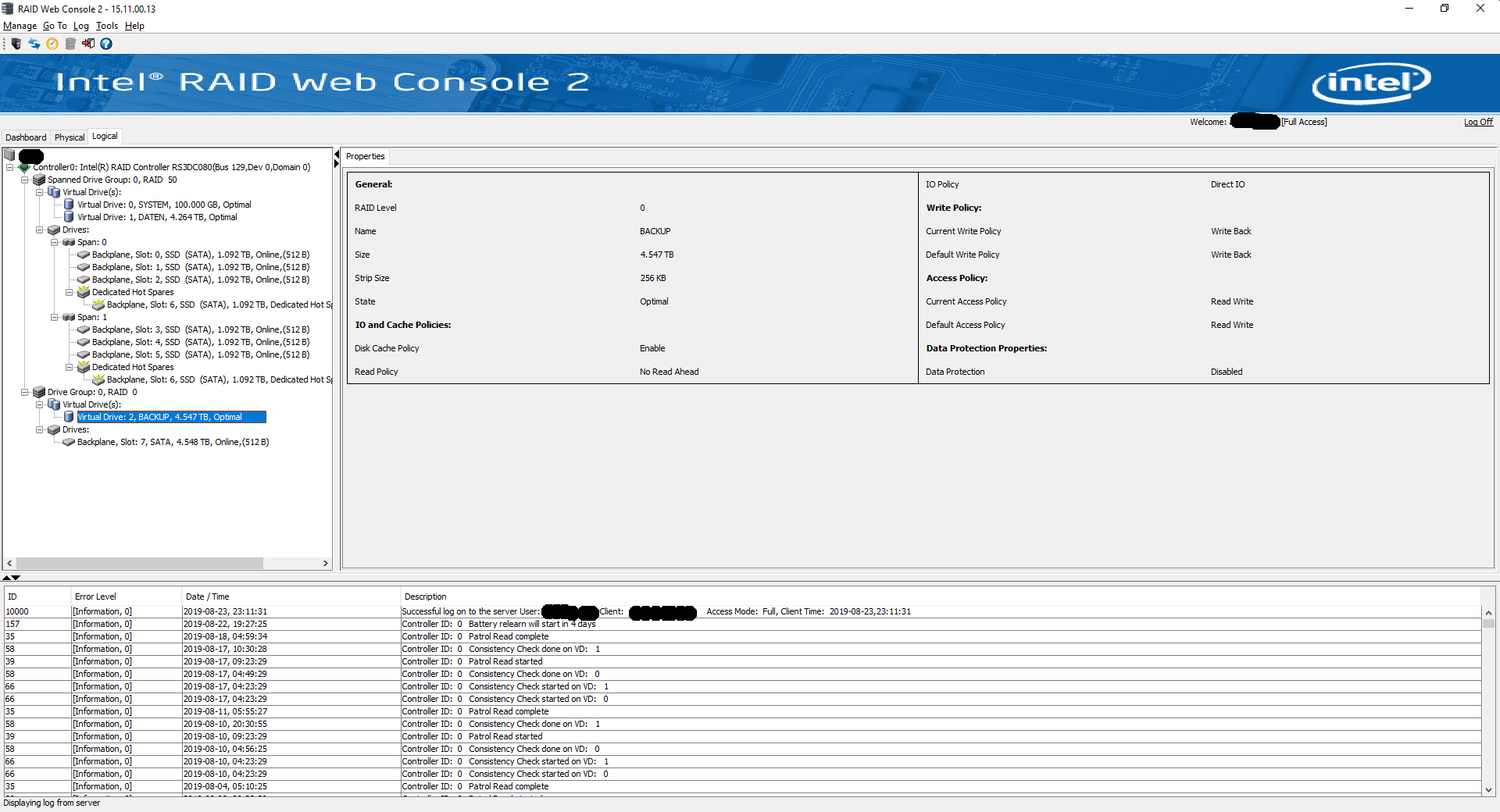
Task: Click the hot spares icon under Span: 0
Action: (x=84, y=292)
